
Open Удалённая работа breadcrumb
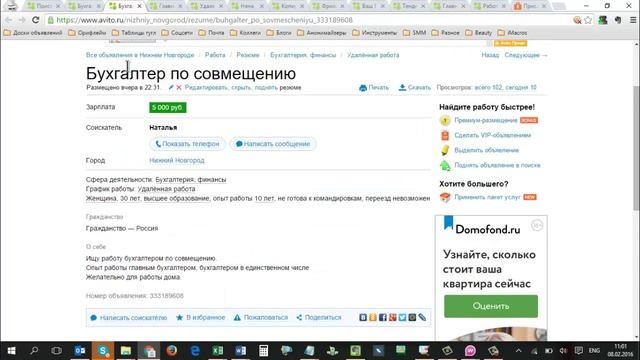(373, 55)
